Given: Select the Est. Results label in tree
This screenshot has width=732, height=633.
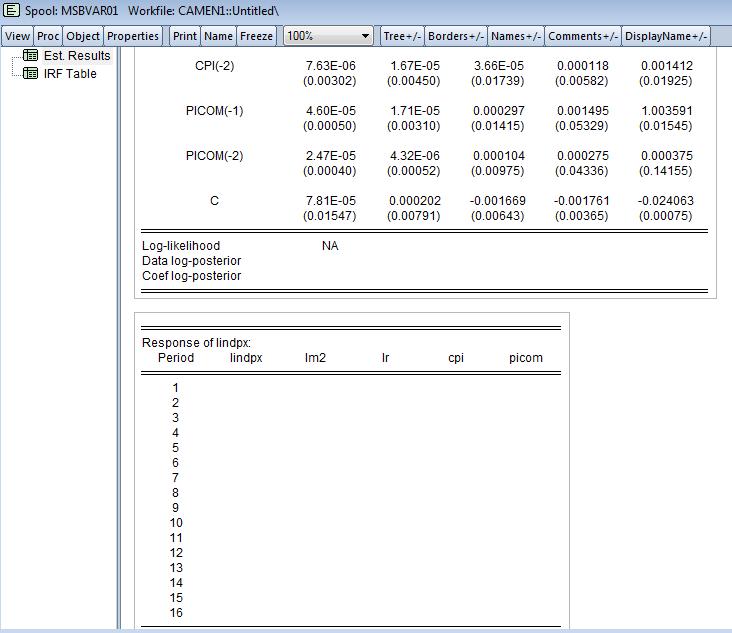Looking at the screenshot, I should 77,56.
